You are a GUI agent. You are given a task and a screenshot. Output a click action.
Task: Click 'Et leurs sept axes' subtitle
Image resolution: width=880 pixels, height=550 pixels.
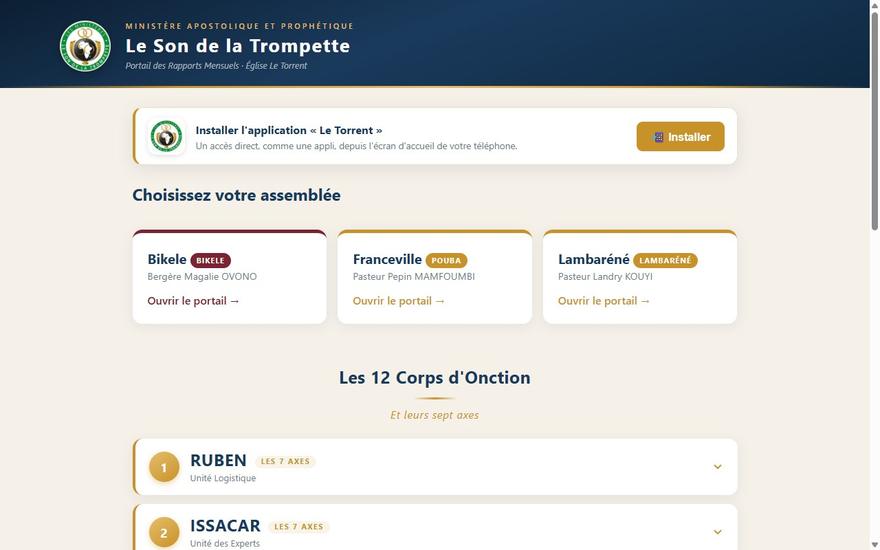pos(434,415)
